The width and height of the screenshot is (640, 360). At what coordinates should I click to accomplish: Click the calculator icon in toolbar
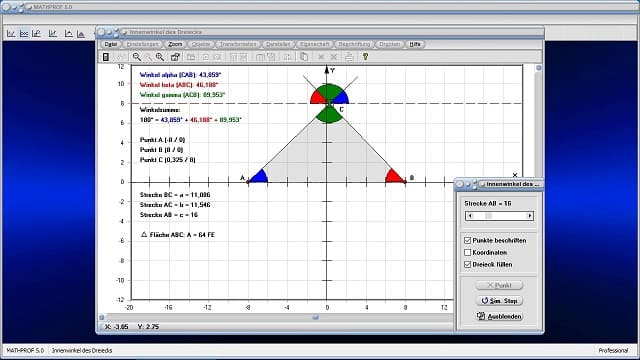pyautogui.click(x=106, y=57)
